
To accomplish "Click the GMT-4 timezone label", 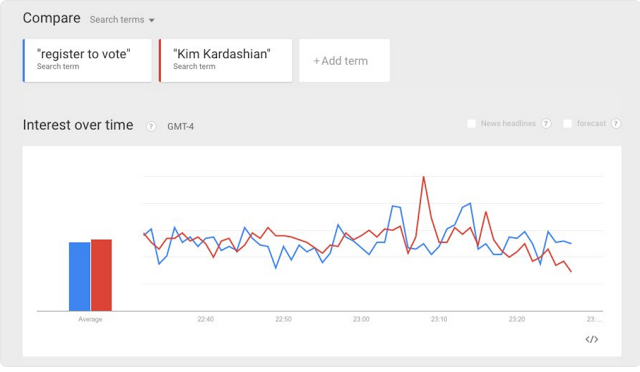I will [180, 127].
